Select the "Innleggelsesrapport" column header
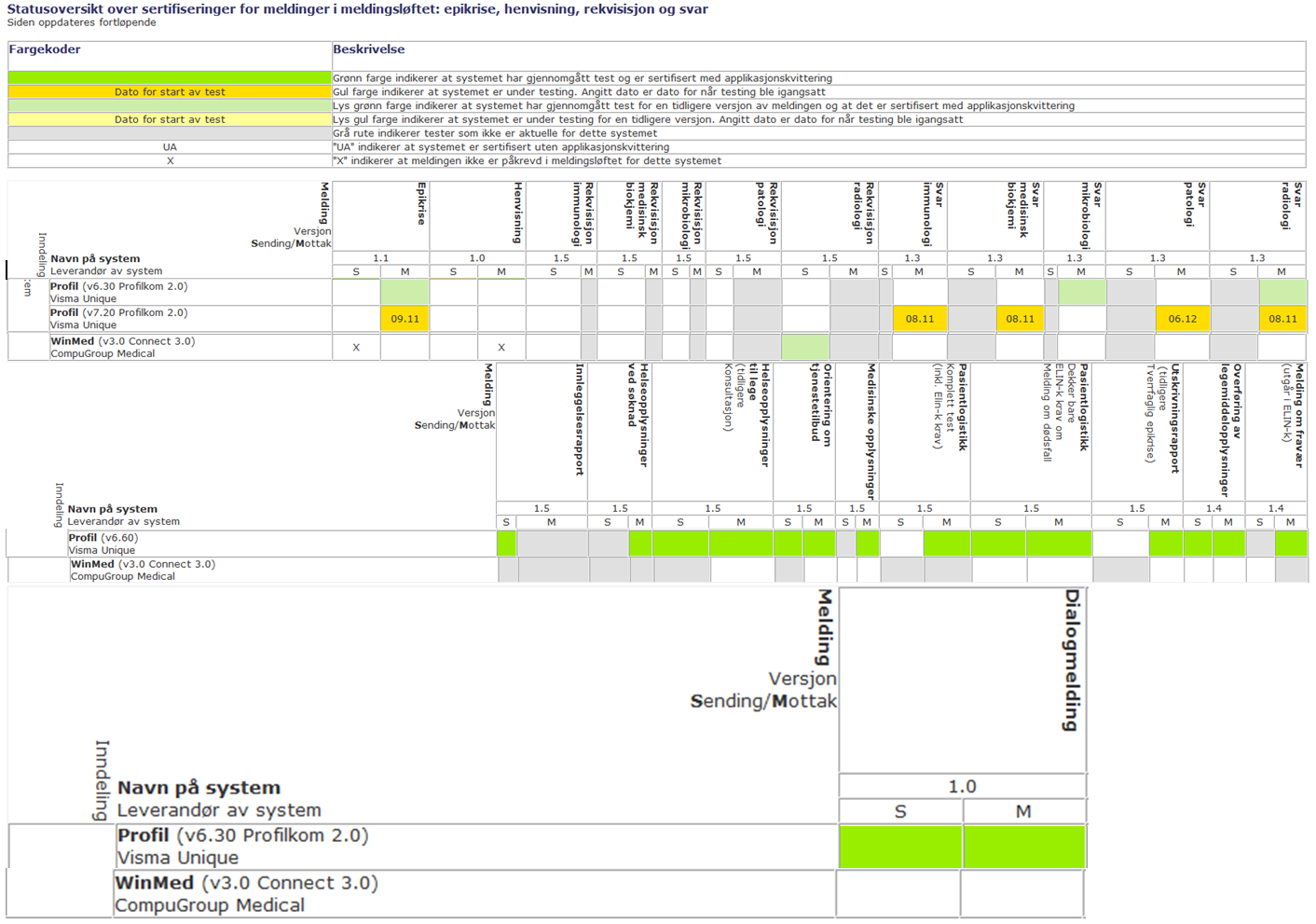1316x924 pixels. pos(580,420)
